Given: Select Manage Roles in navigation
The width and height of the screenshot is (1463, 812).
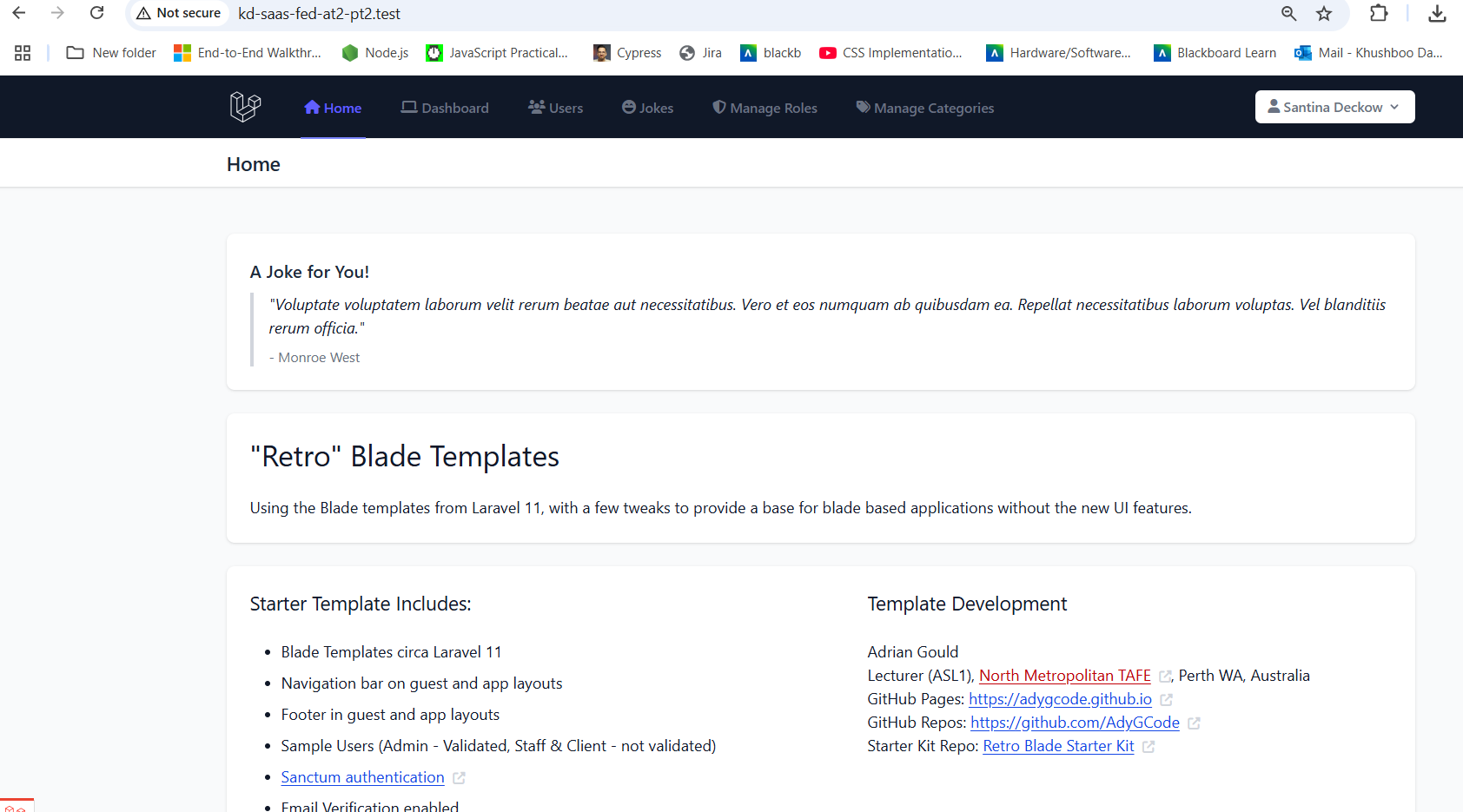Looking at the screenshot, I should point(765,108).
